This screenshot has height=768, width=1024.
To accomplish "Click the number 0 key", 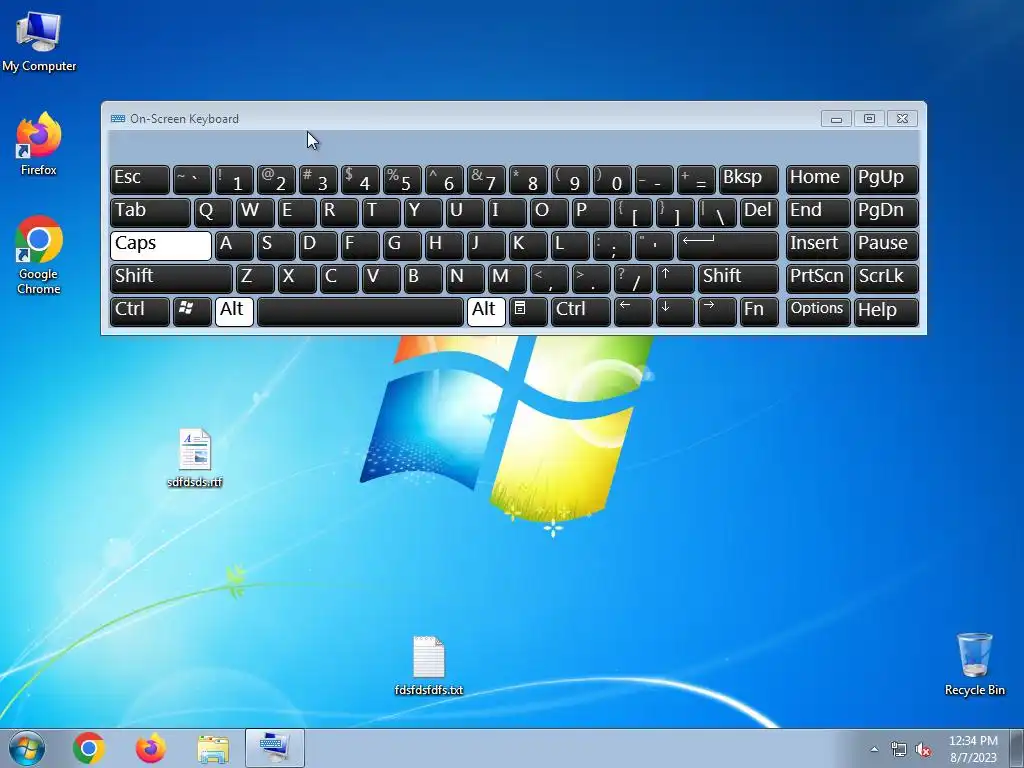I will (612, 180).
